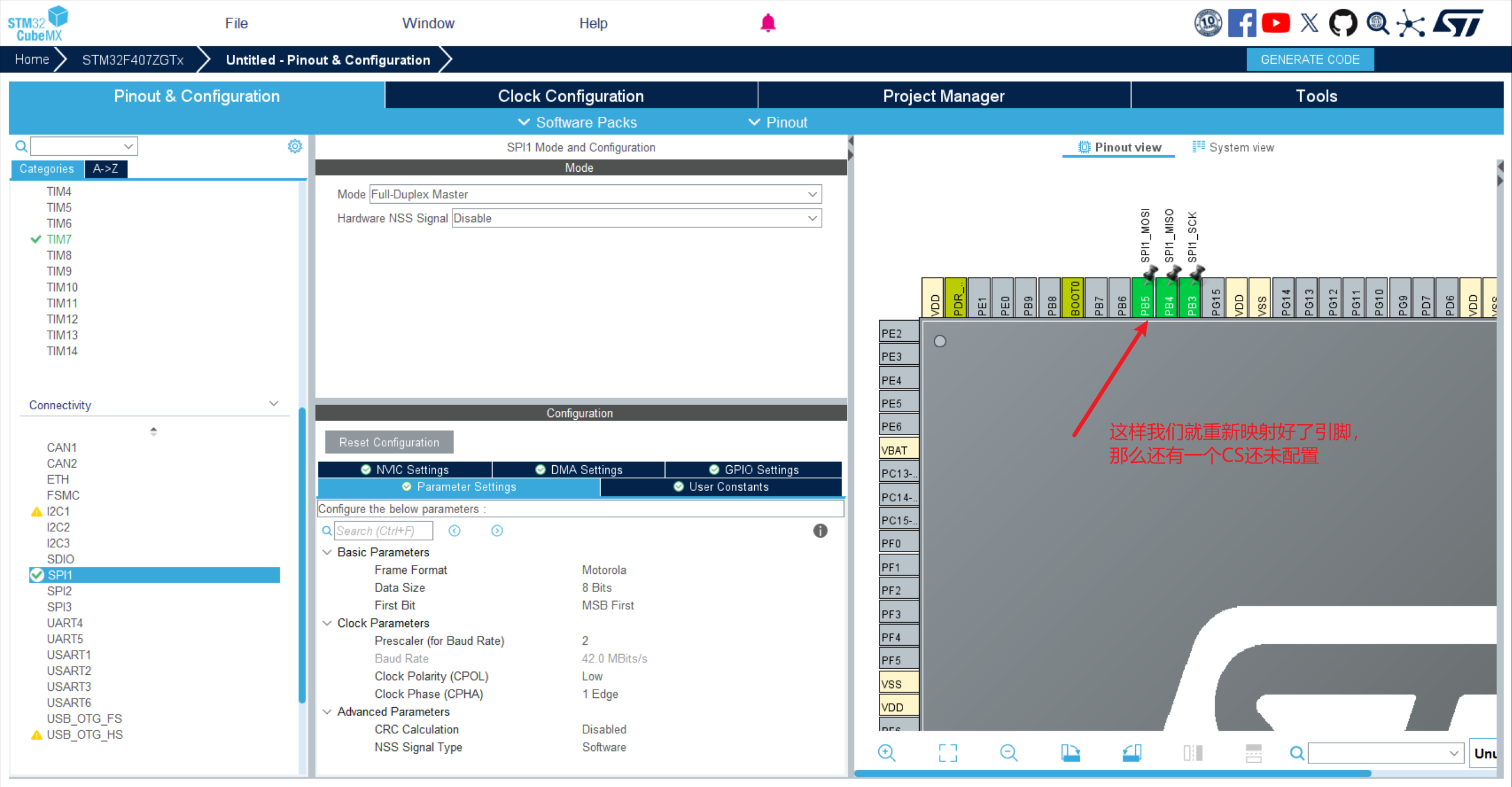Click GENERATE CODE button
This screenshot has width=1512, height=787.
coord(1309,60)
